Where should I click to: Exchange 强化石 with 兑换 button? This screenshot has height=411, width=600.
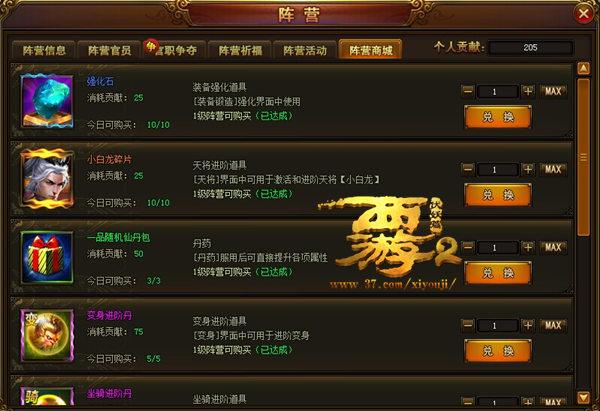click(x=498, y=117)
